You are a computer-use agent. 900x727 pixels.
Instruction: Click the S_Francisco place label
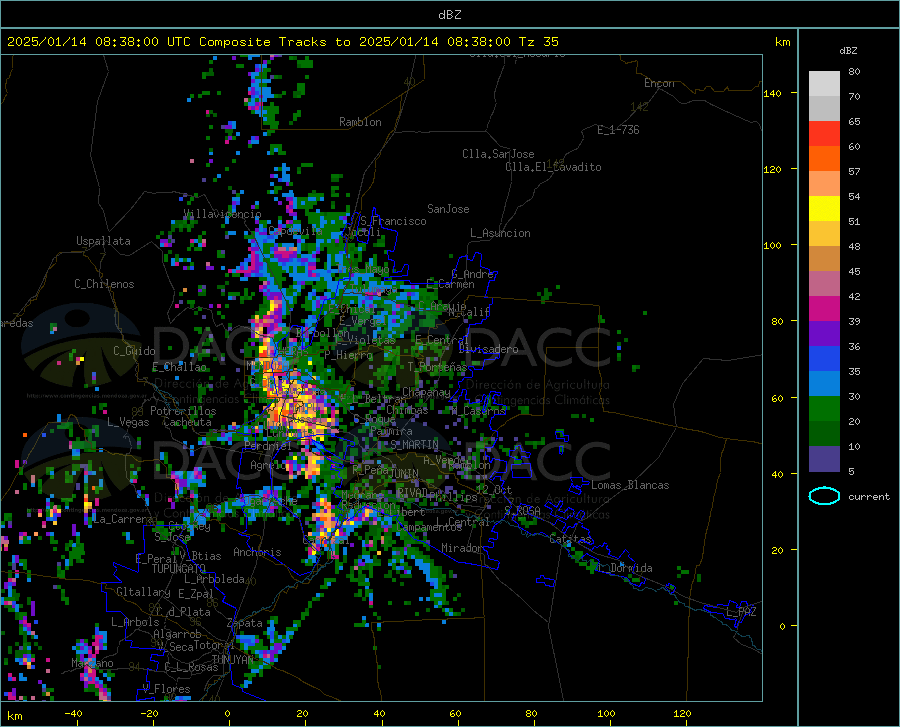pyautogui.click(x=393, y=221)
